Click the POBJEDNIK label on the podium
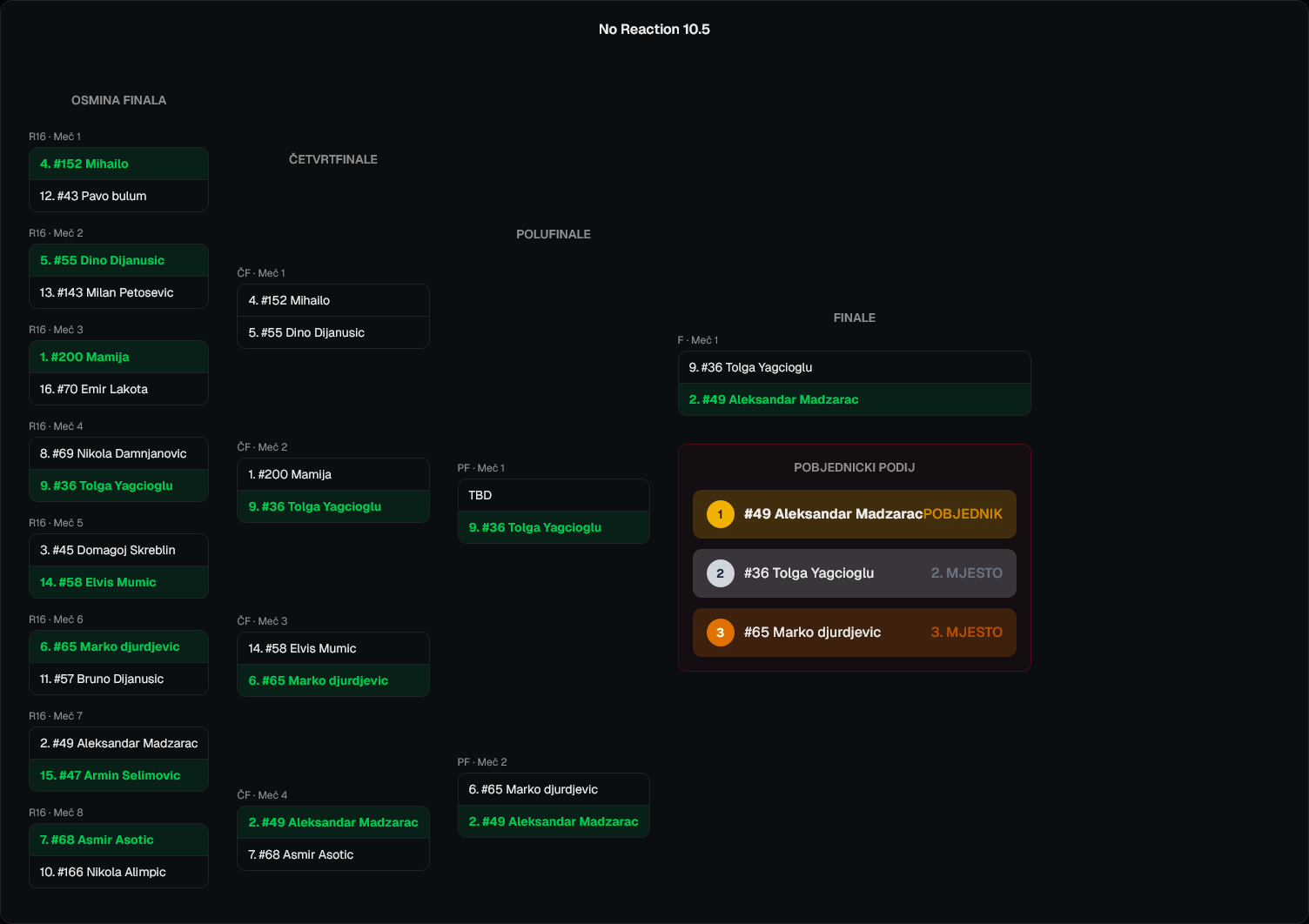The height and width of the screenshot is (924, 1309). [x=963, y=514]
